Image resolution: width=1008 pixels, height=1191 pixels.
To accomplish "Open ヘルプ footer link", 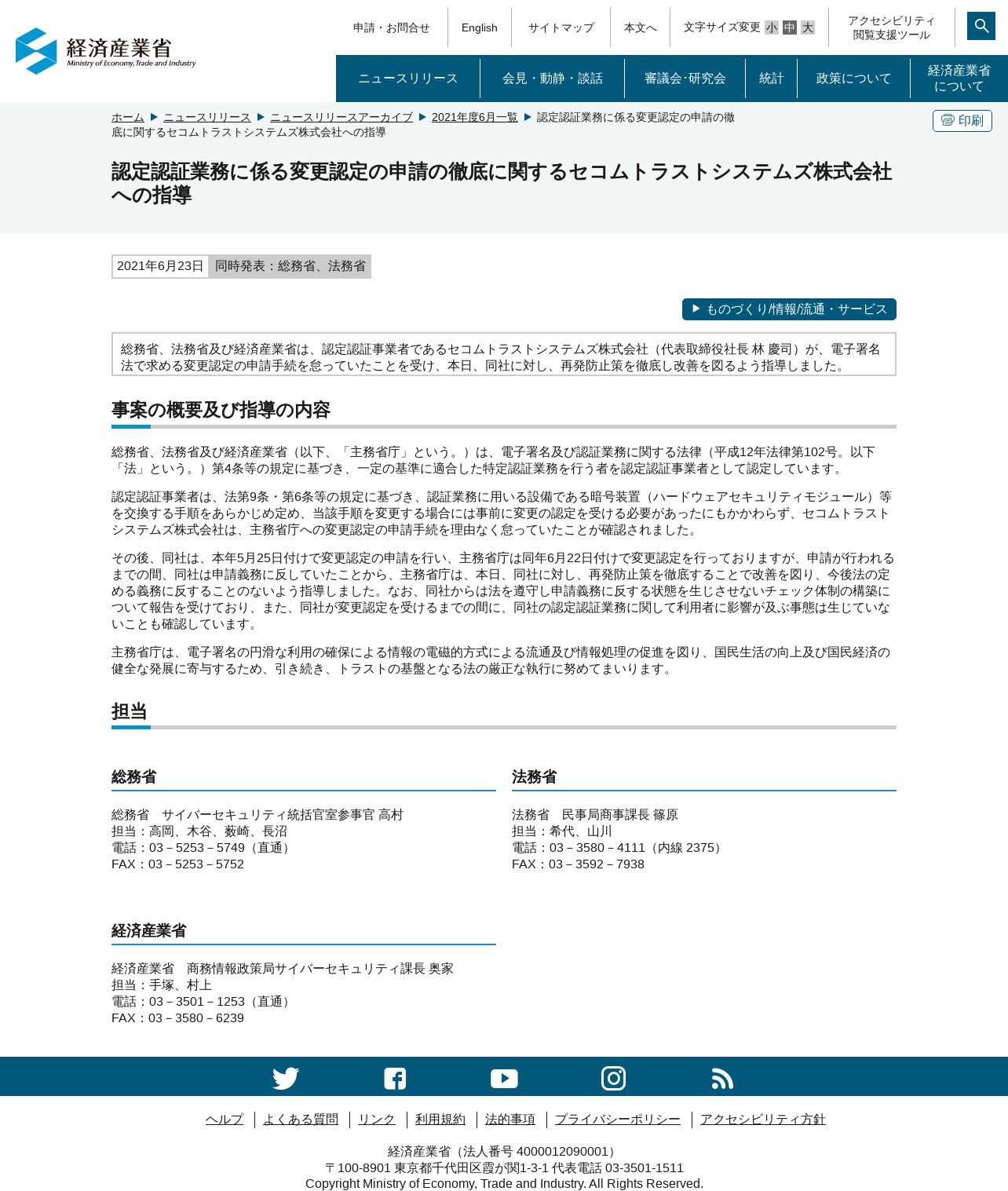I will [225, 1120].
